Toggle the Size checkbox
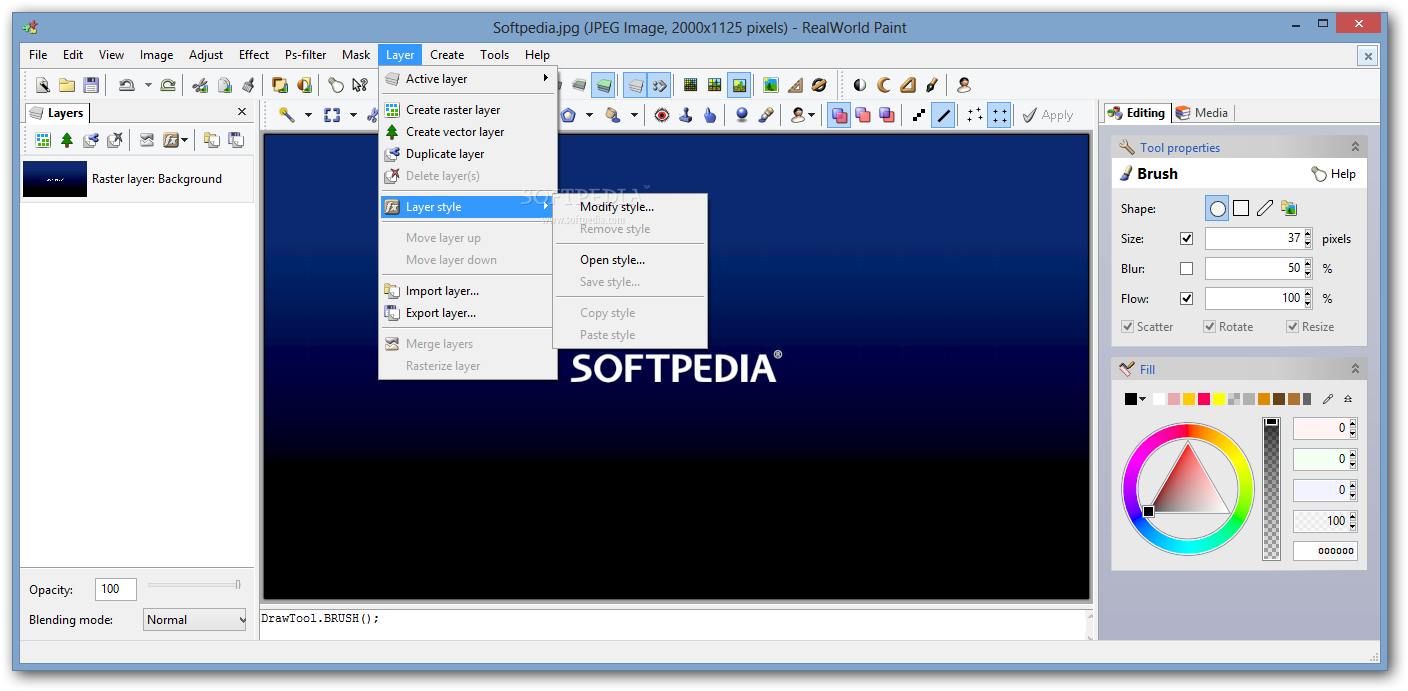This screenshot has width=1408, height=691. pyautogui.click(x=1187, y=239)
